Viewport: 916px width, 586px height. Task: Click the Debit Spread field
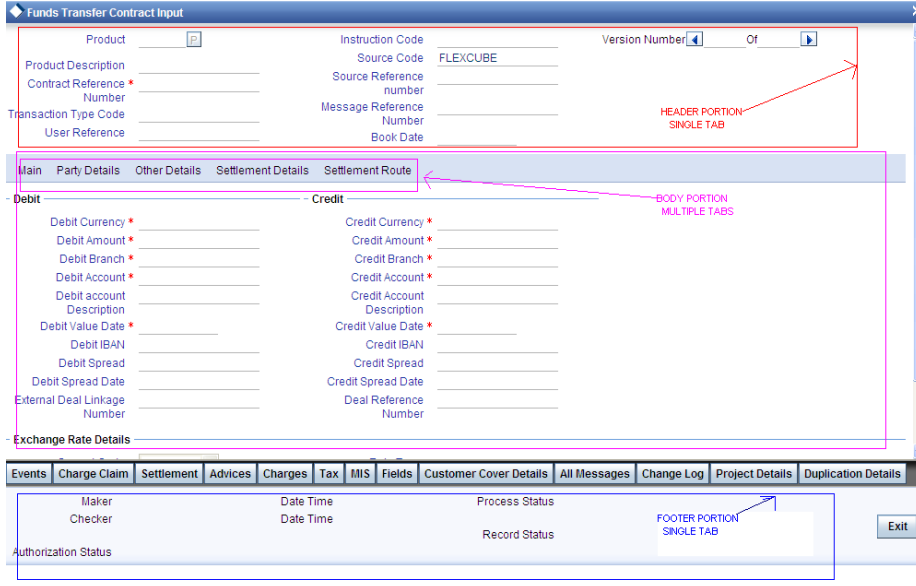pyautogui.click(x=199, y=363)
